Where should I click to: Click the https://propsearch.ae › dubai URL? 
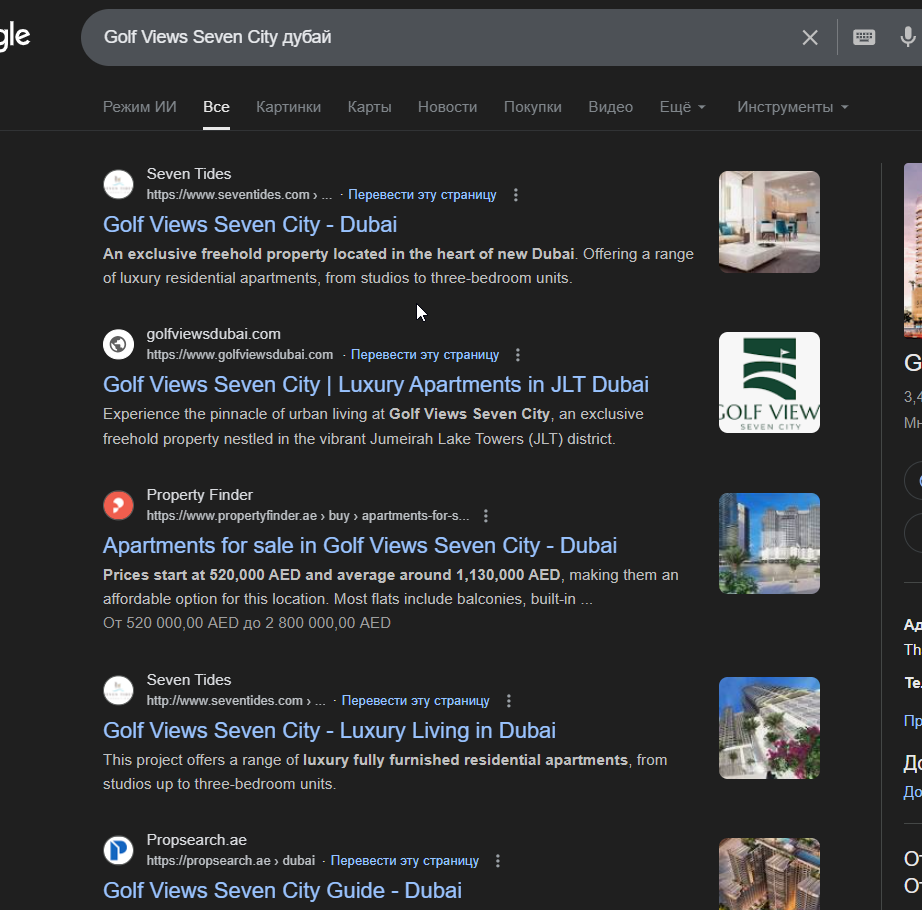click(x=230, y=861)
